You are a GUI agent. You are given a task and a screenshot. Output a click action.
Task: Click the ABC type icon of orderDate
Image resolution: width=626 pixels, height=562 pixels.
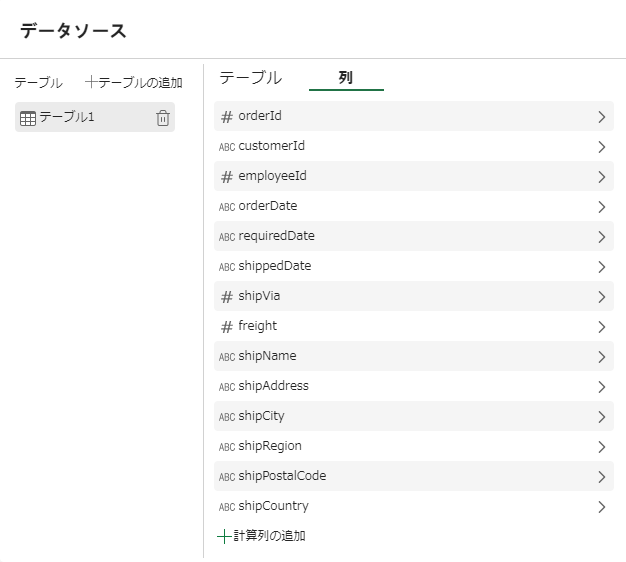point(227,207)
